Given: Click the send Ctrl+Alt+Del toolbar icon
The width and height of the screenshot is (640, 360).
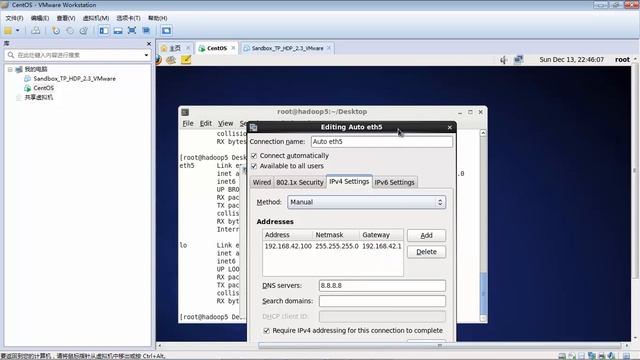Looking at the screenshot, I should click(x=36, y=31).
